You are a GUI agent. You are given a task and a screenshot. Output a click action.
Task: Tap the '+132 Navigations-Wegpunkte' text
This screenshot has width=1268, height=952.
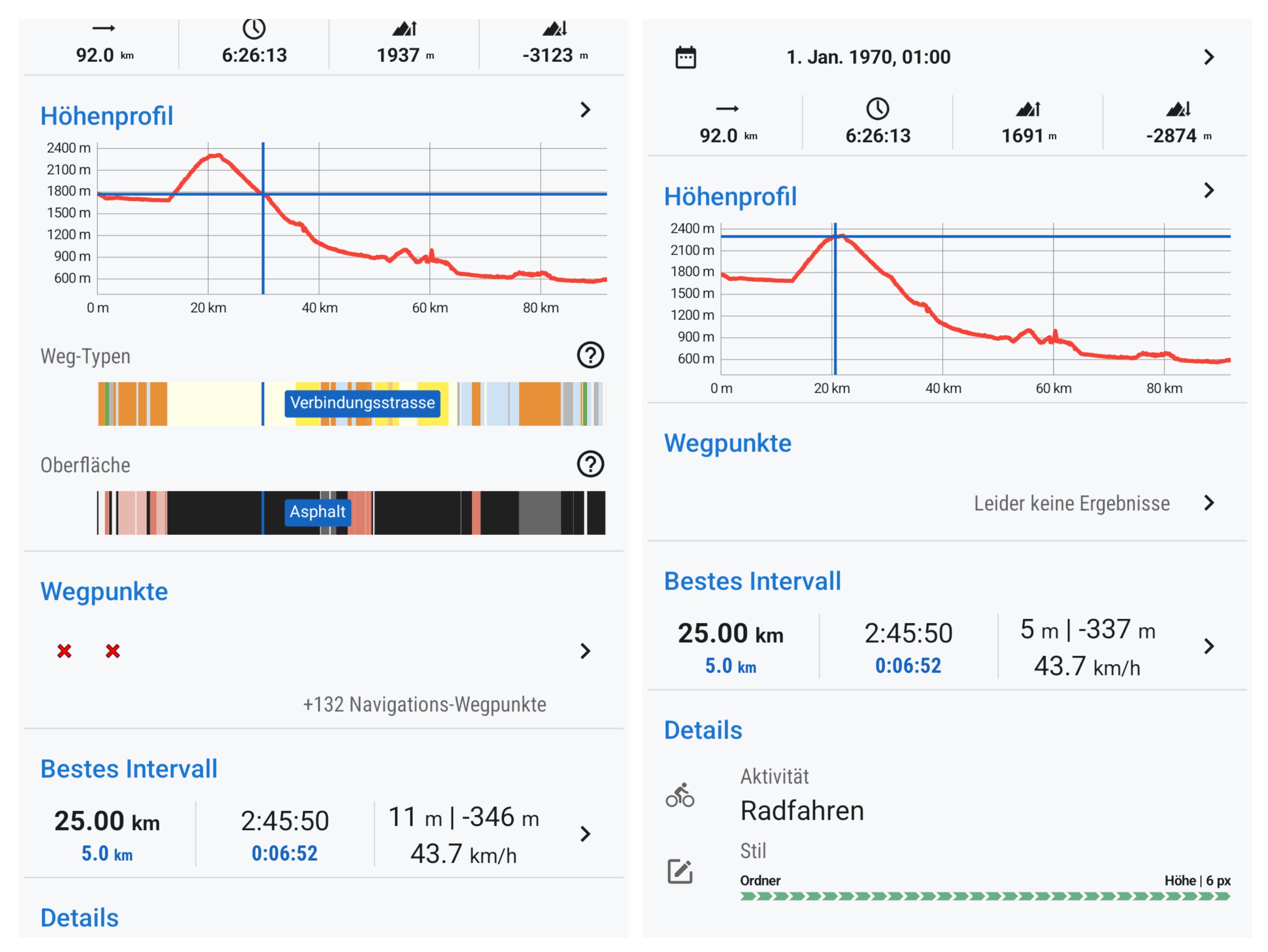coord(424,704)
